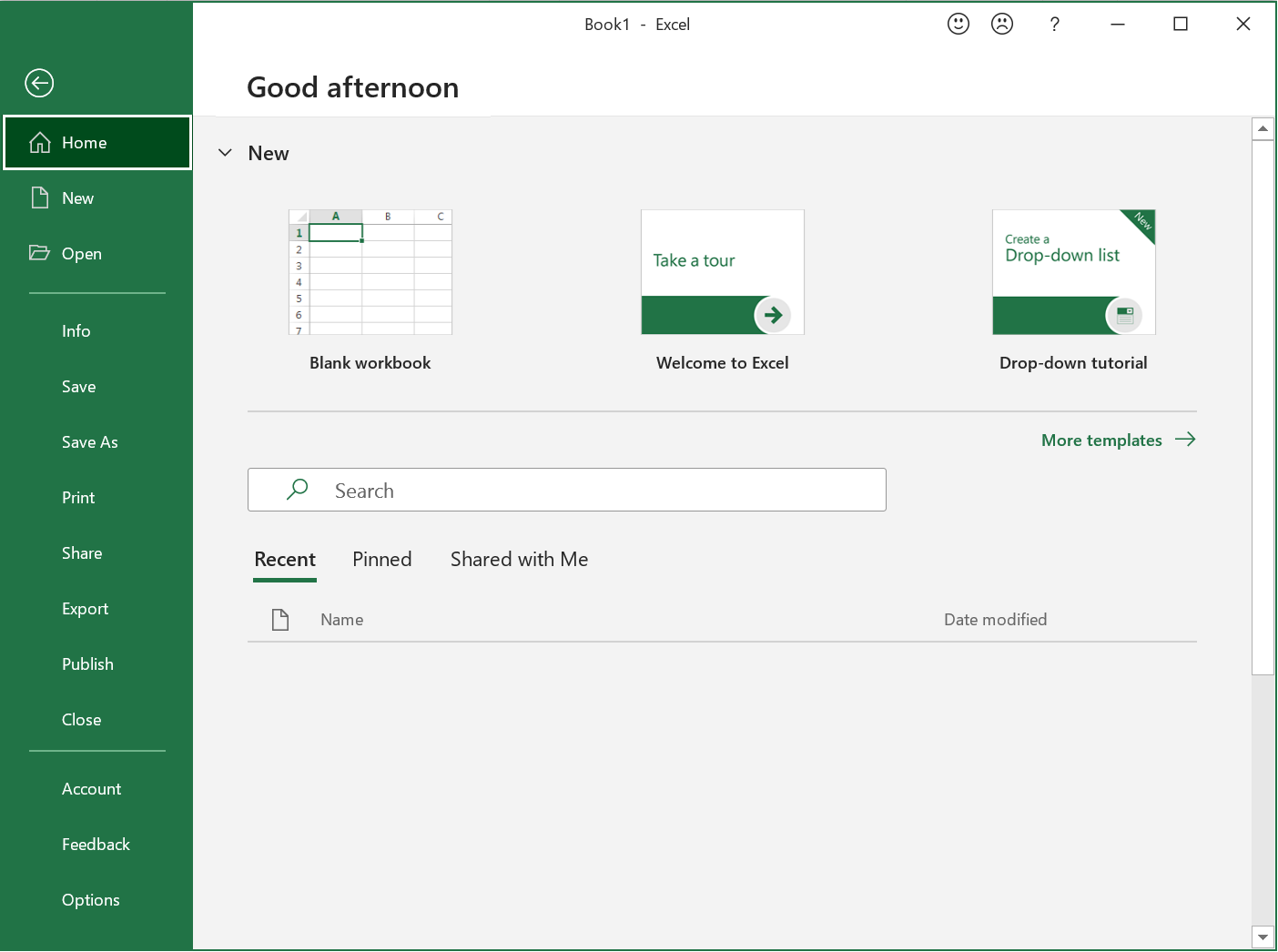Viewport: 1278px width, 952px height.
Task: Sort files by the Name column header
Action: [342, 620]
